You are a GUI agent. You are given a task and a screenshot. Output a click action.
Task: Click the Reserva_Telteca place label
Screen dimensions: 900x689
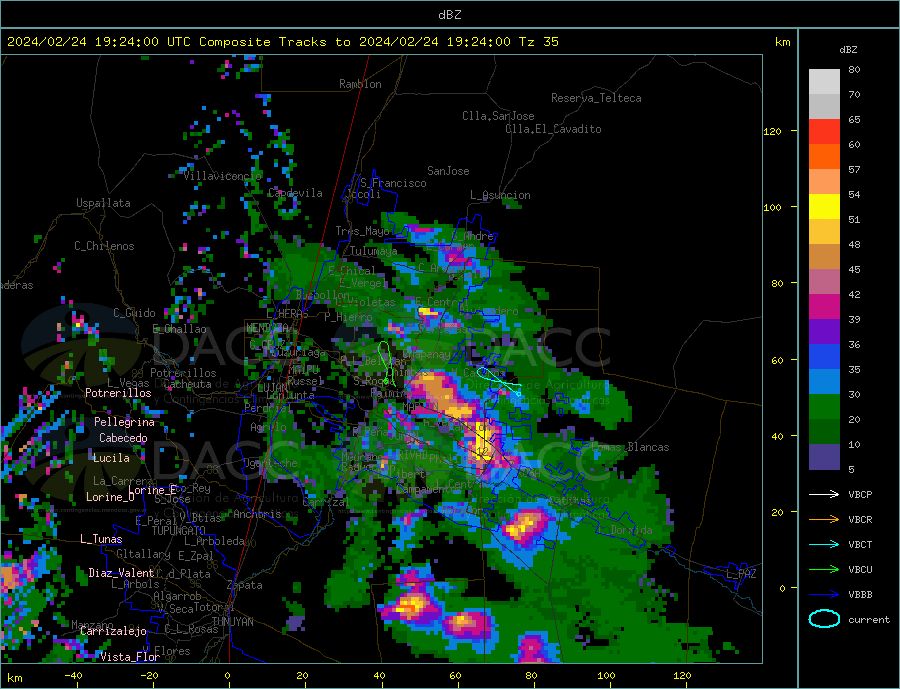click(x=596, y=98)
